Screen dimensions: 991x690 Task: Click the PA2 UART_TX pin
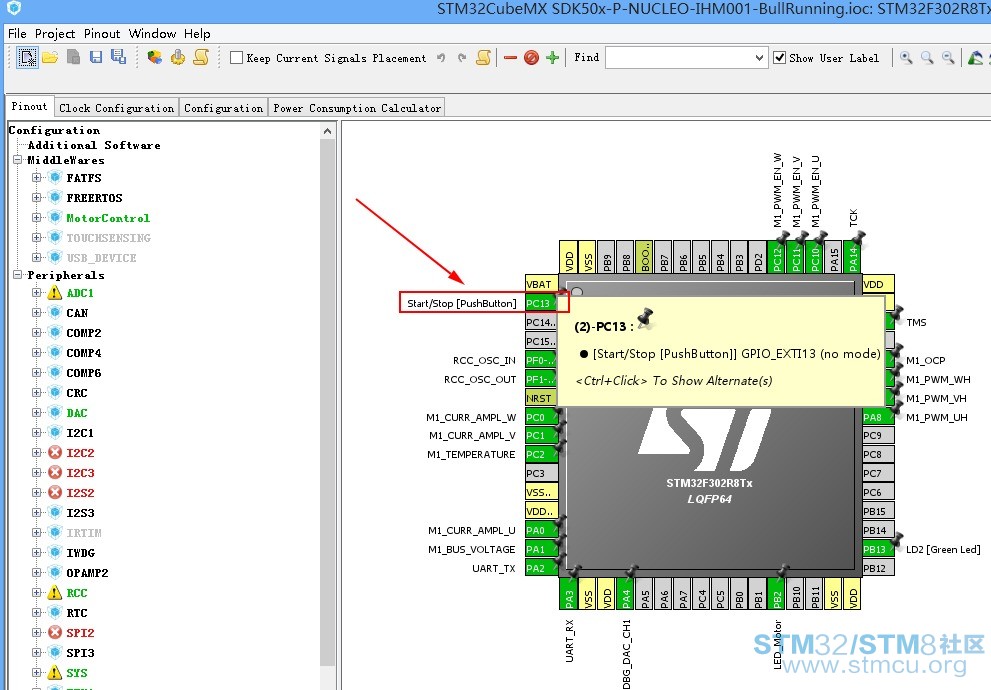(540, 568)
